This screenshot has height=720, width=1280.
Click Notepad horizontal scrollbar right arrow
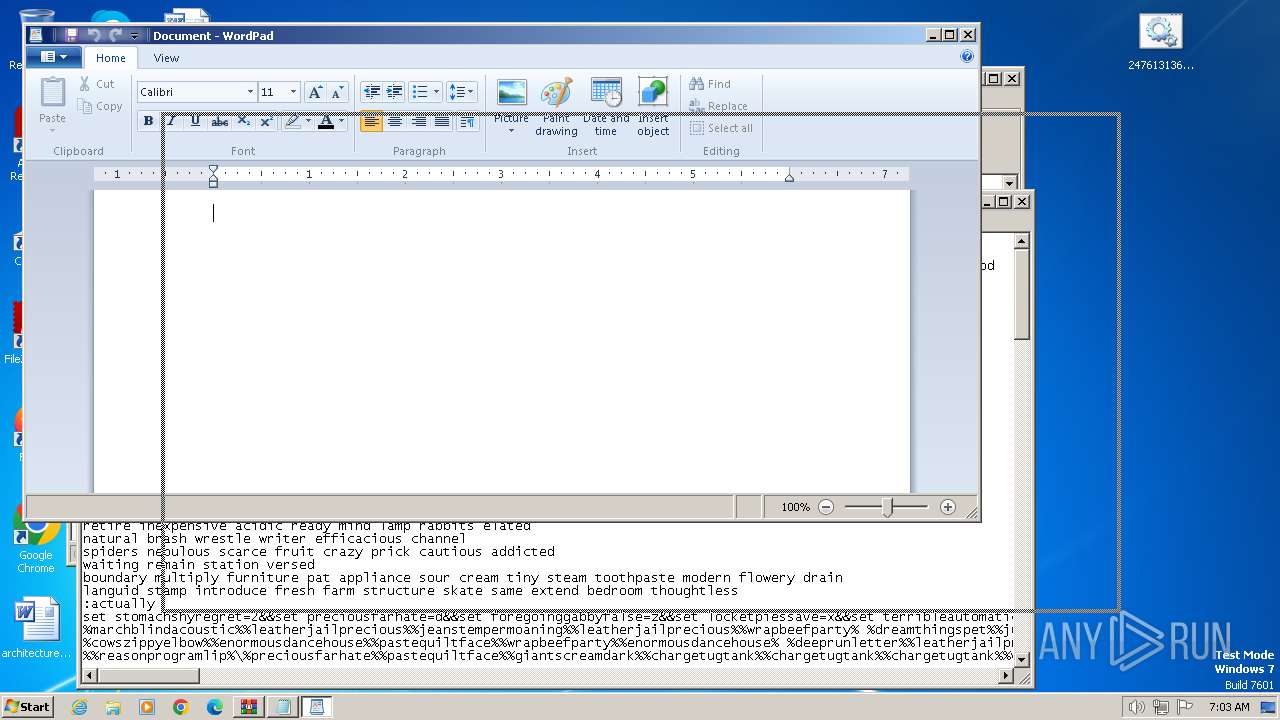1007,676
